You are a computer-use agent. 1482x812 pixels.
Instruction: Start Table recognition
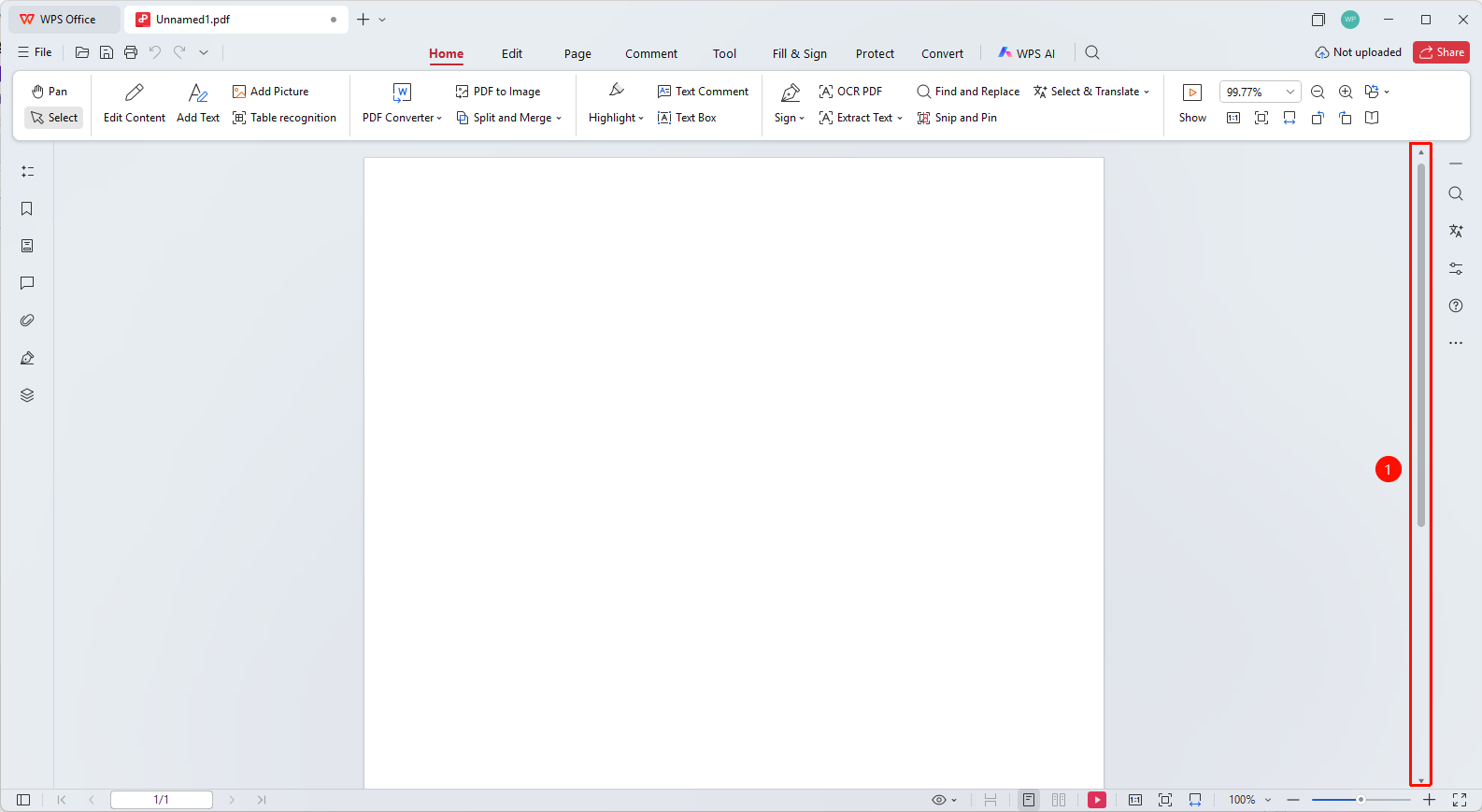(x=284, y=118)
